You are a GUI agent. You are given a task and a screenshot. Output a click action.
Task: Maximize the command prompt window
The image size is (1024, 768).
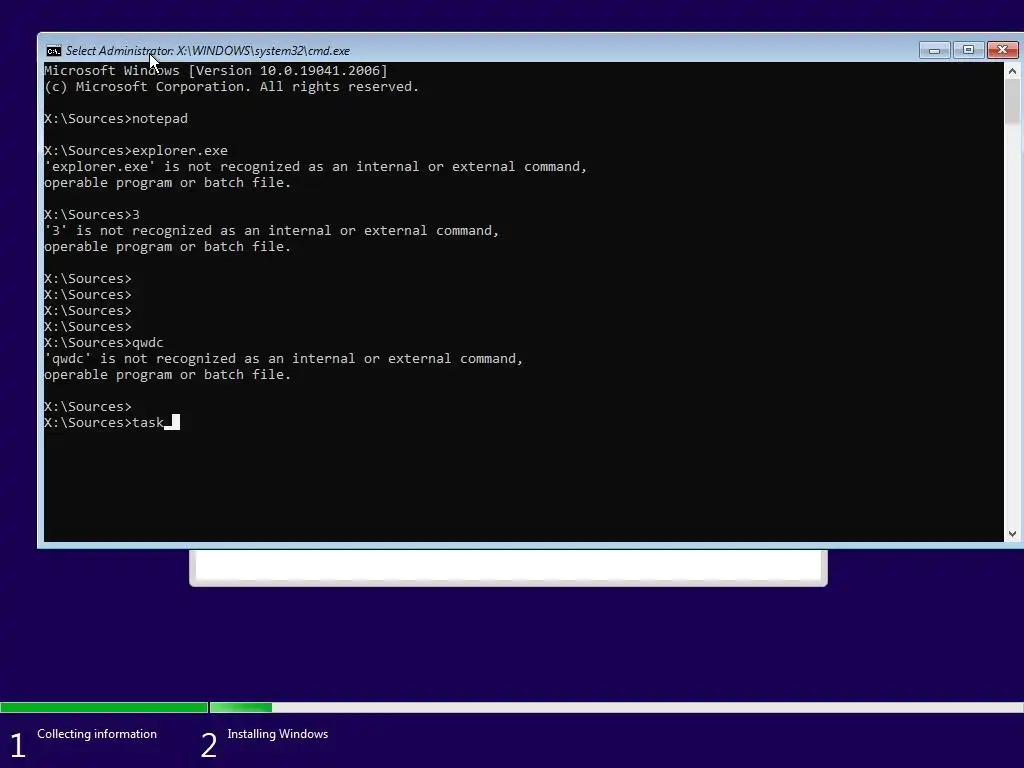point(968,50)
